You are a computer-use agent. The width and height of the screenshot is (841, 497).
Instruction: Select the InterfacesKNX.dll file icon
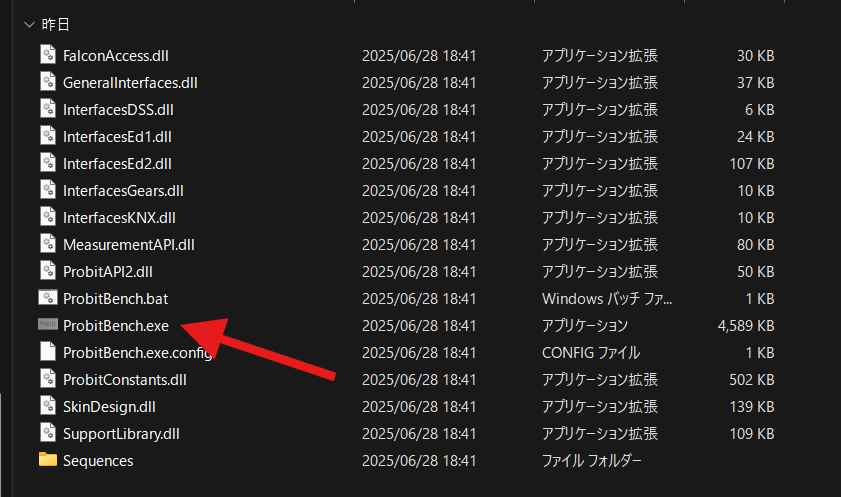coord(48,217)
